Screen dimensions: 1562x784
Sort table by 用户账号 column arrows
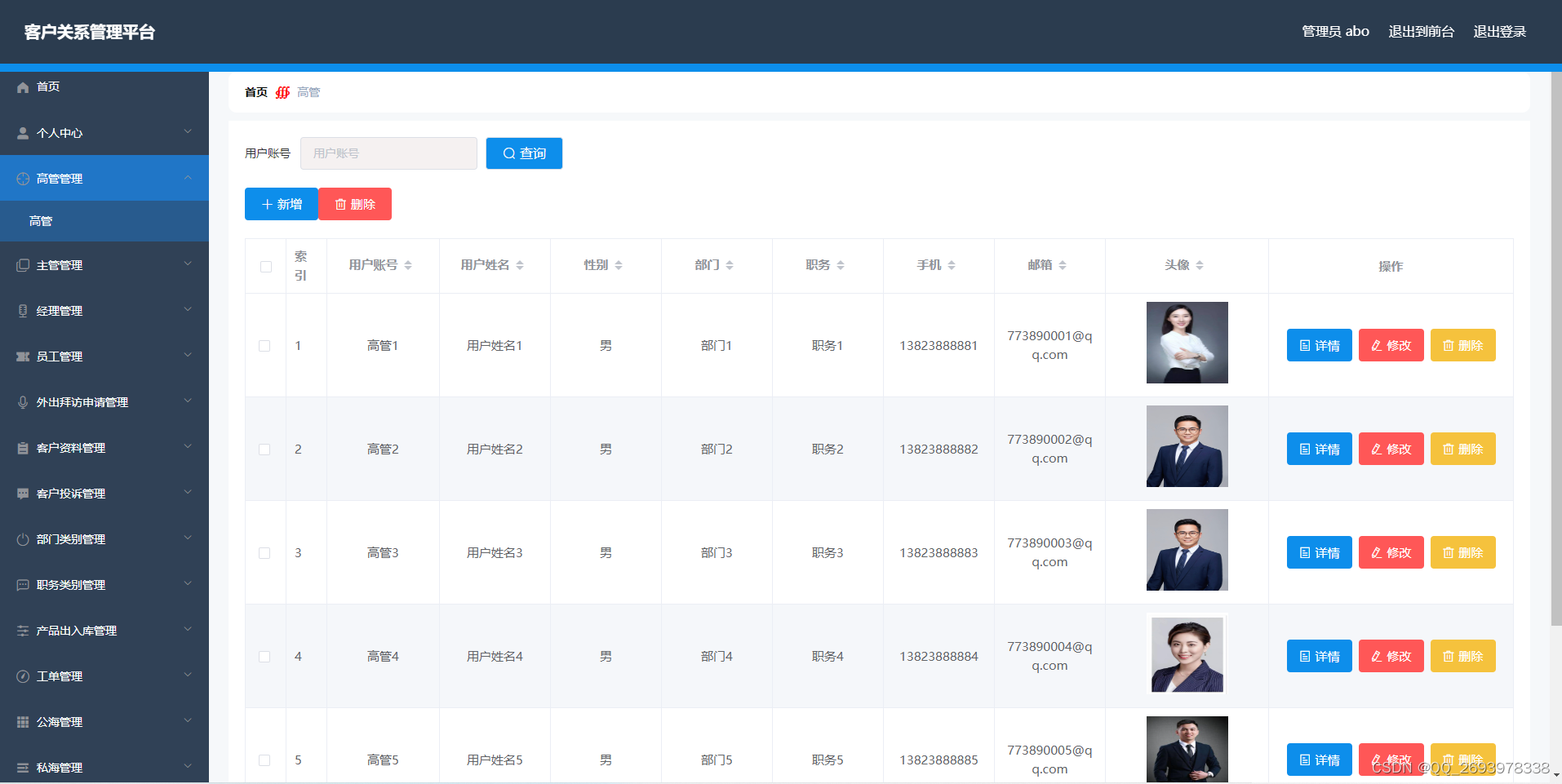click(408, 265)
